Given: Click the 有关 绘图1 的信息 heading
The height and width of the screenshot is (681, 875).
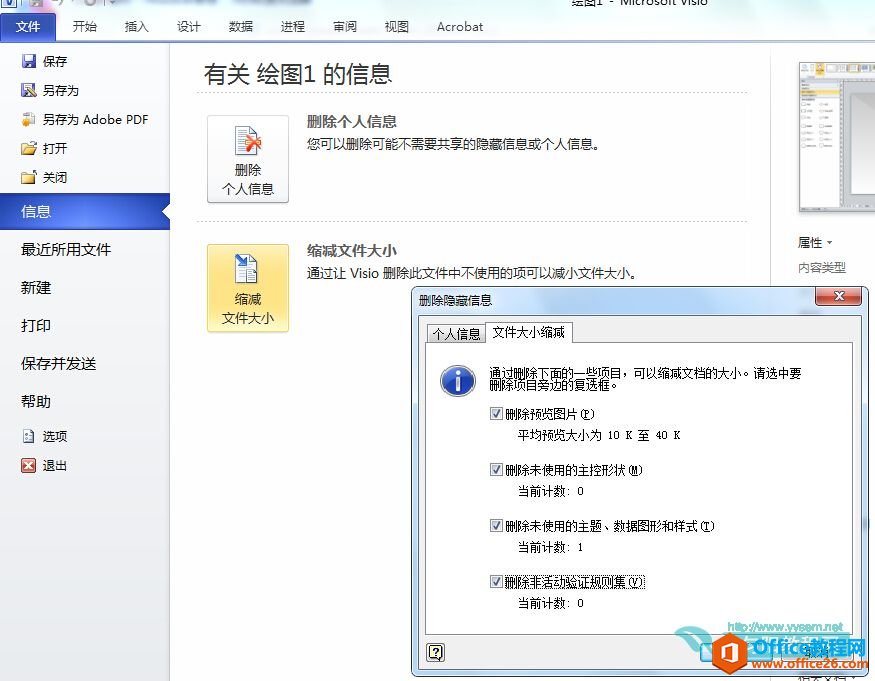Looking at the screenshot, I should [x=297, y=74].
